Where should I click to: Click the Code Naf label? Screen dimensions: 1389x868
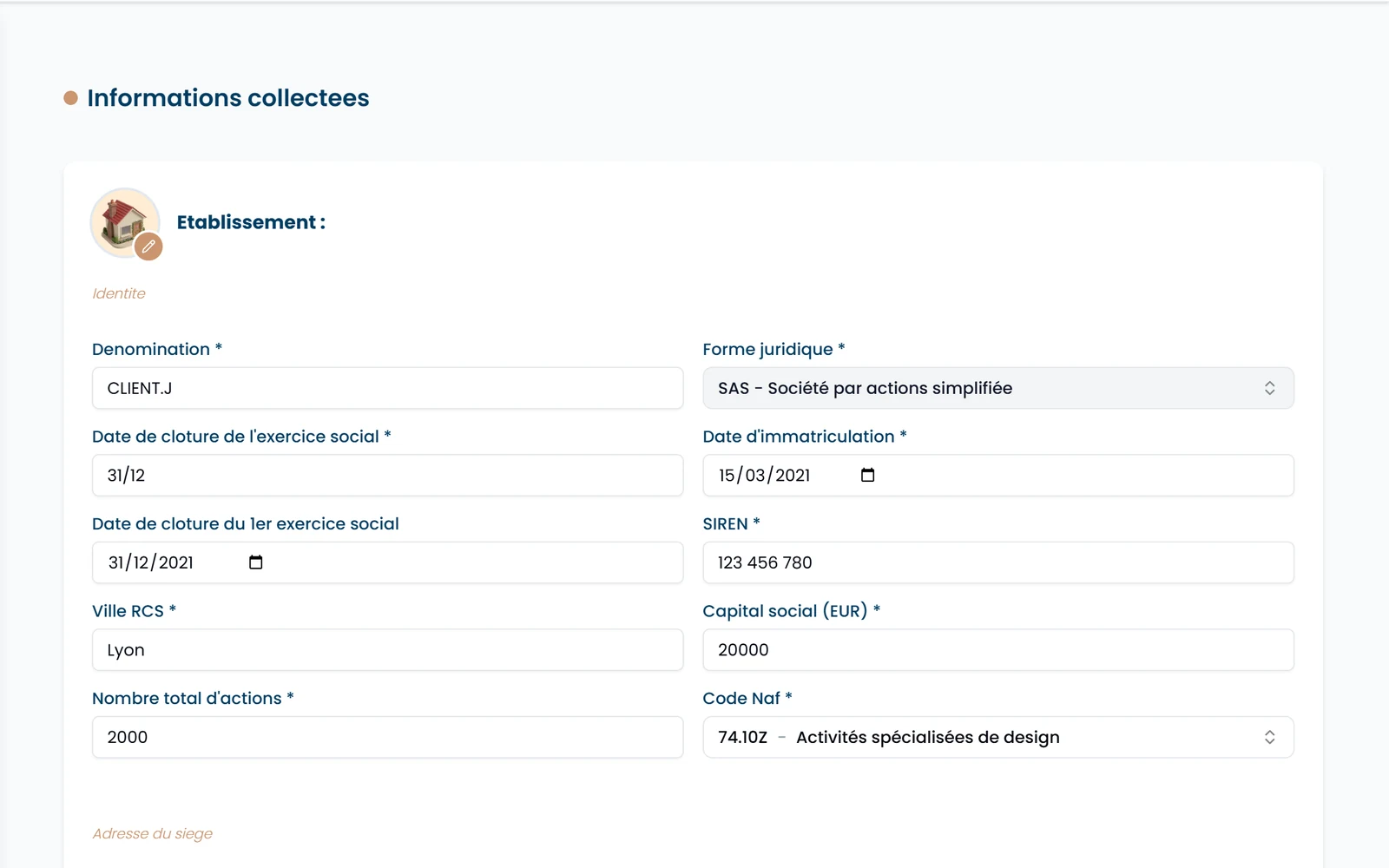pos(747,698)
